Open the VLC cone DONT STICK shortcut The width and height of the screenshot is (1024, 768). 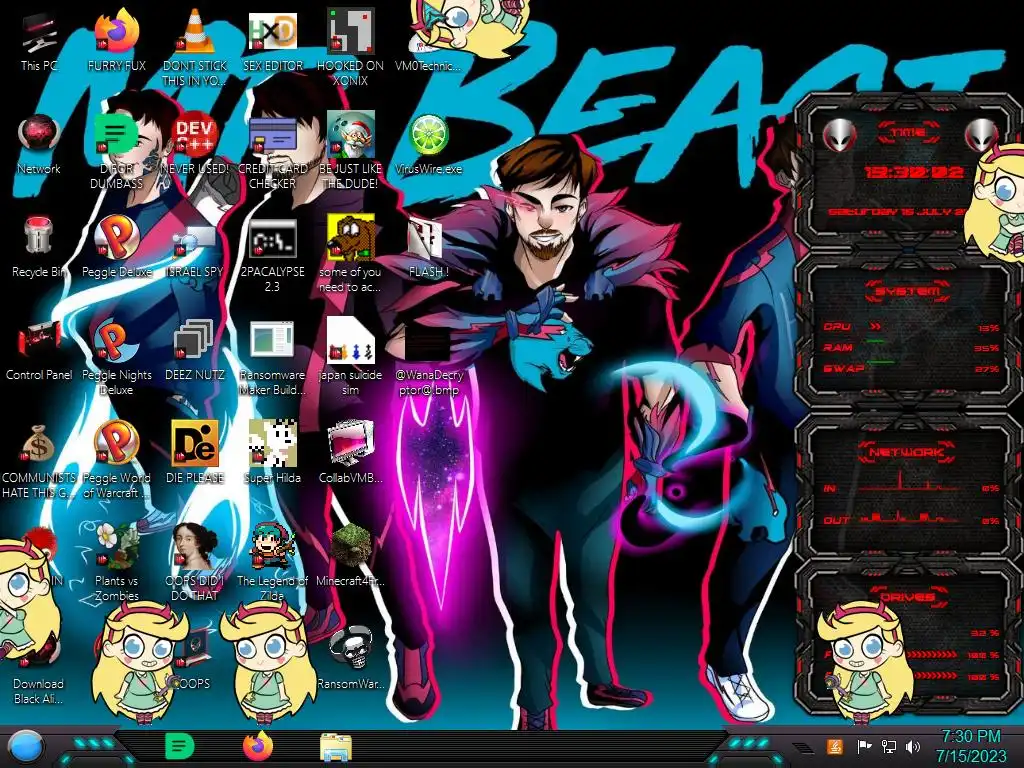(x=195, y=46)
